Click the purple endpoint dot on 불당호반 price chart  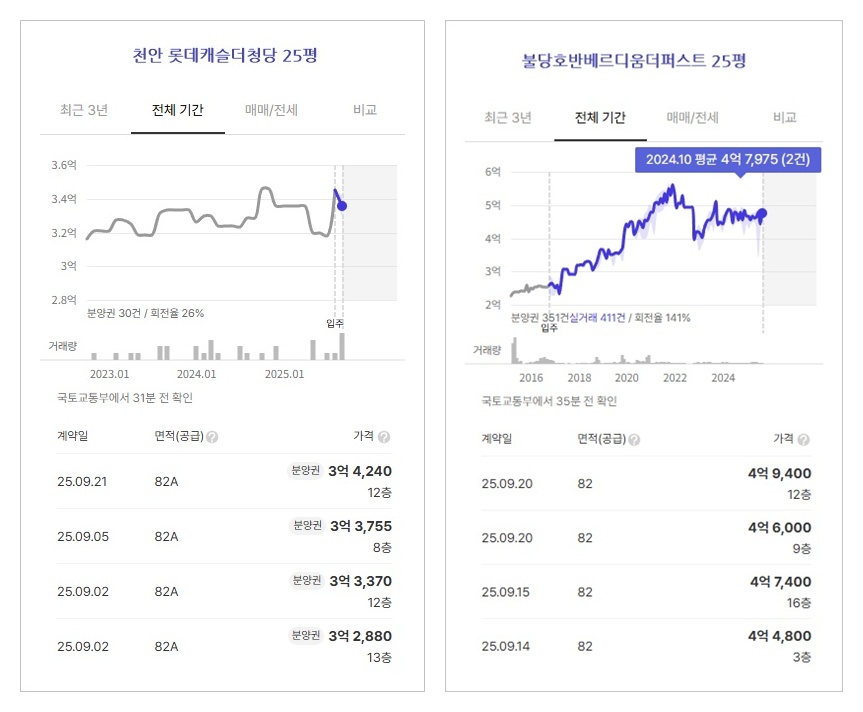[x=762, y=213]
